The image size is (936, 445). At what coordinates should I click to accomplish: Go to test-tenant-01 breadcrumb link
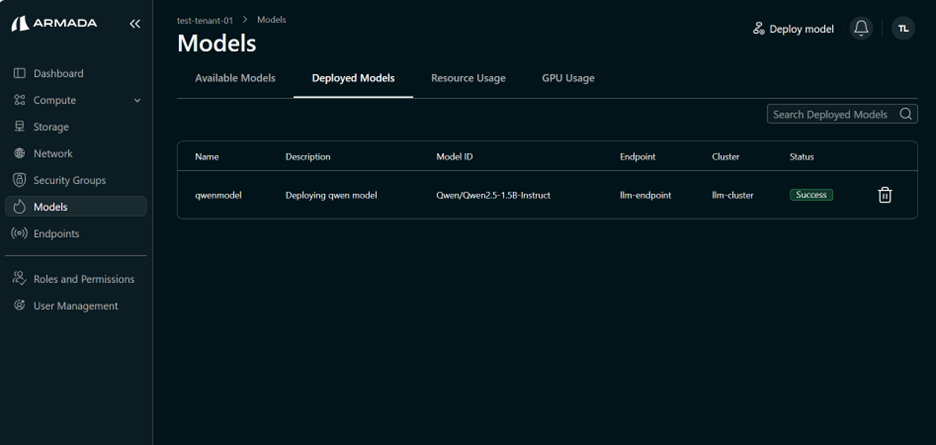click(x=205, y=20)
